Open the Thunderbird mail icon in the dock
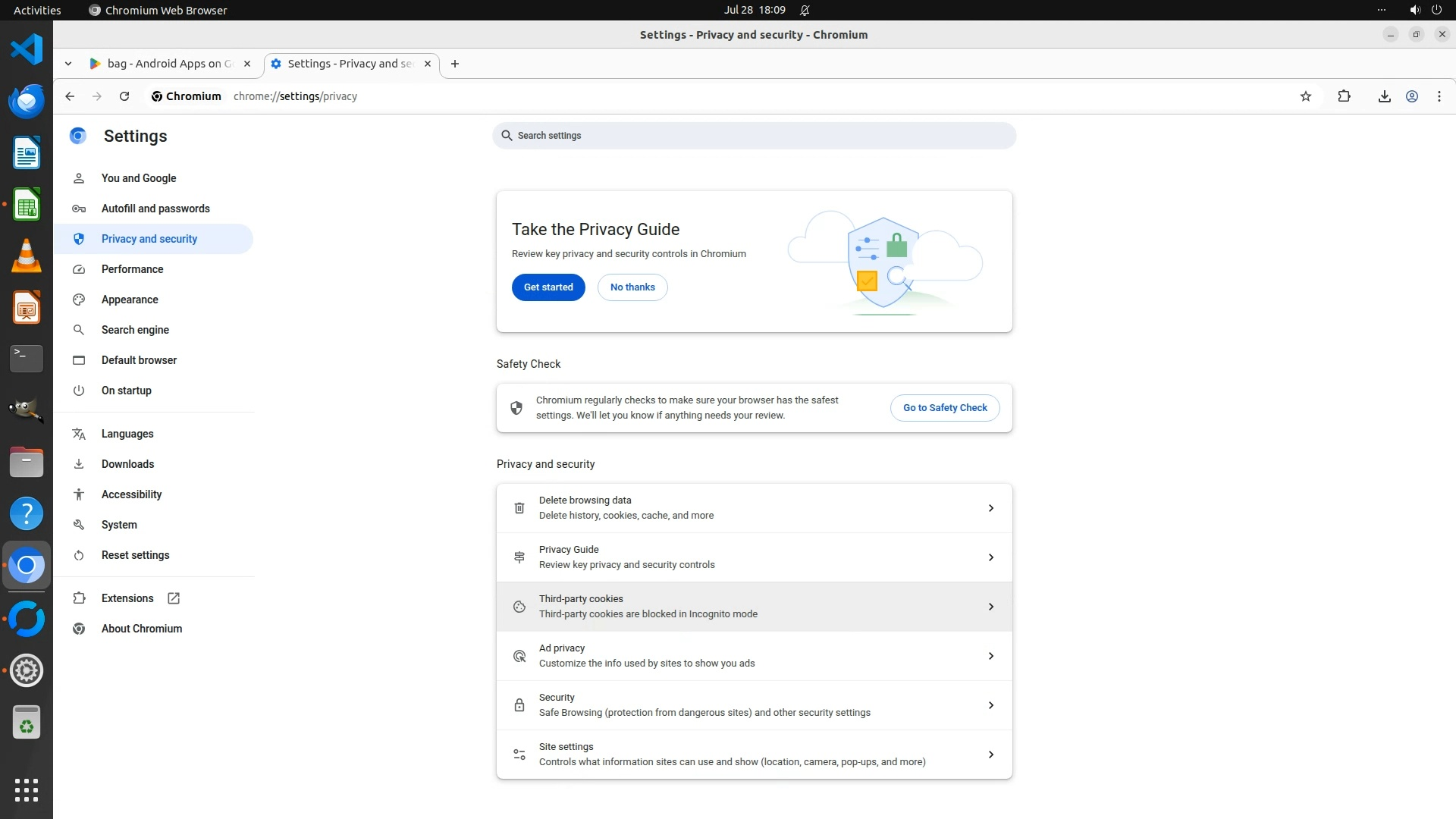The image size is (1456, 819). 27,102
